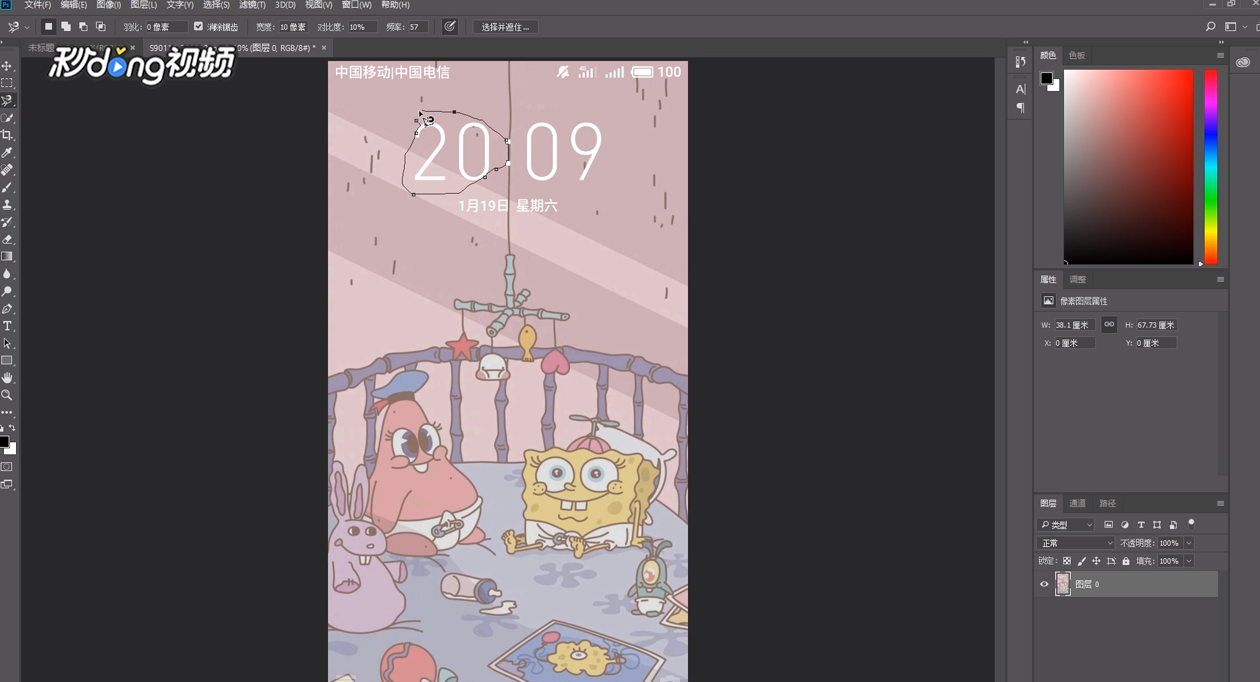Toggle layer filtering switch on
Image resolution: width=1260 pixels, height=682 pixels.
1191,523
